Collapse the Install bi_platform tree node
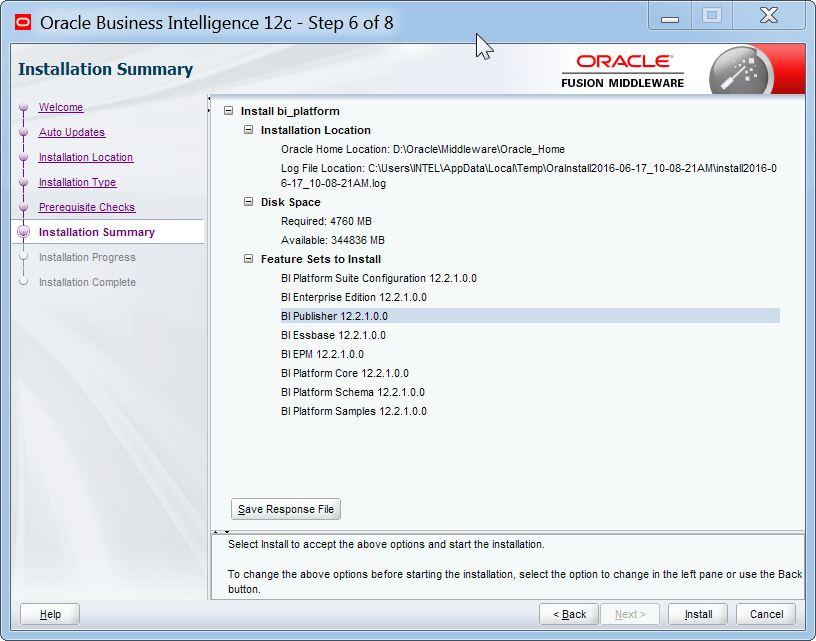The width and height of the screenshot is (816, 641). (228, 110)
